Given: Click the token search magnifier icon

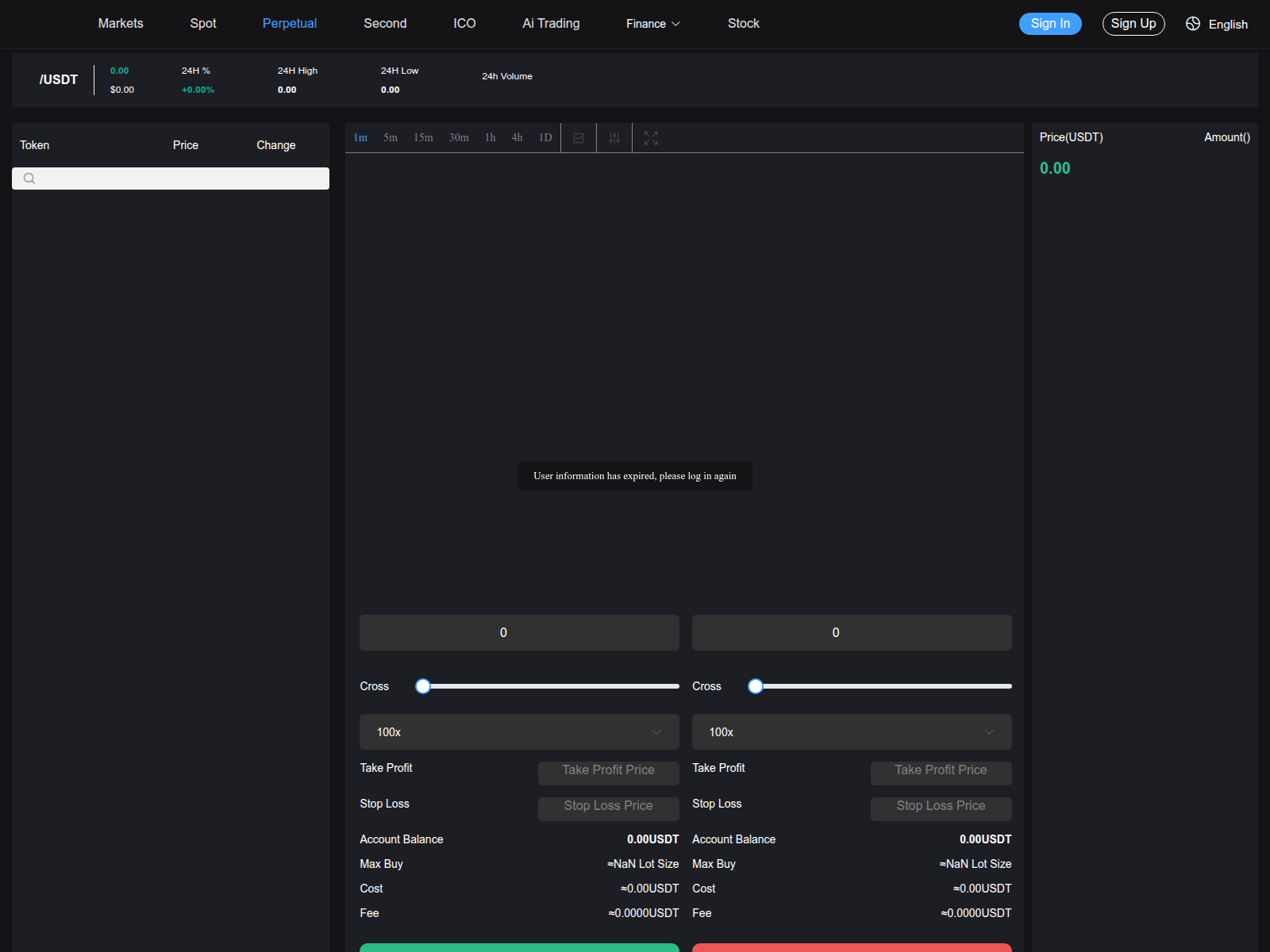Looking at the screenshot, I should (29, 178).
